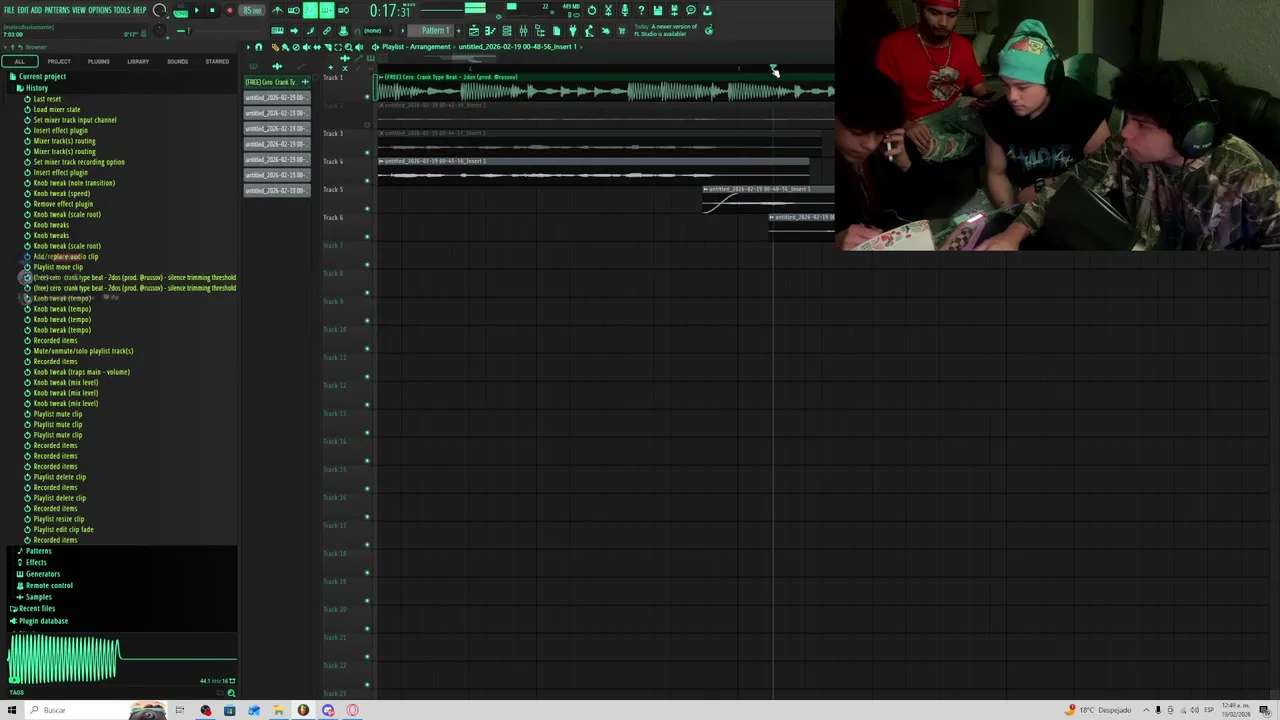Click the browser search magnifier icon
1280x720 pixels.
(231, 693)
